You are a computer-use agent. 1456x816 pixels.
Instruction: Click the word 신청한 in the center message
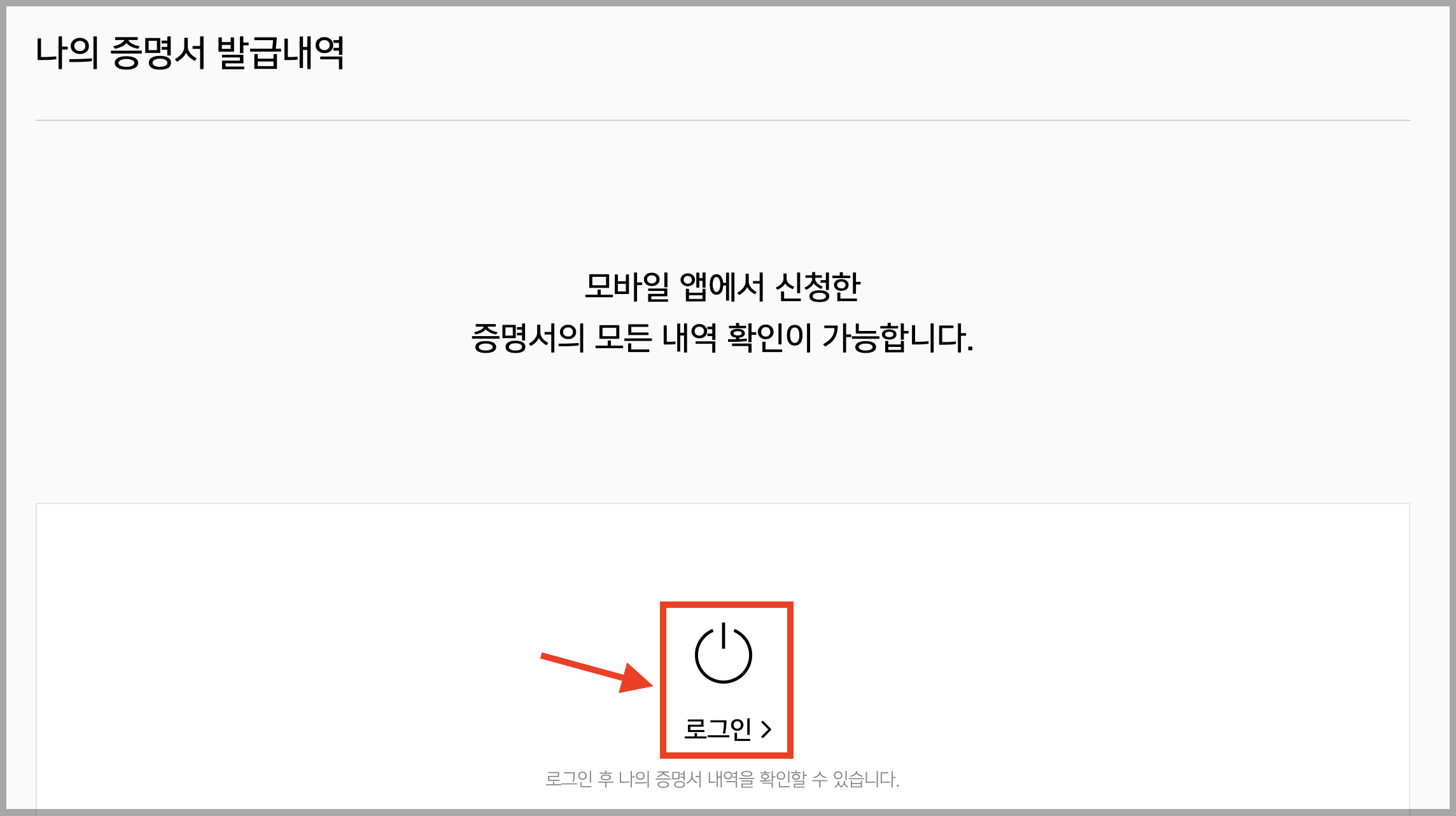point(818,286)
